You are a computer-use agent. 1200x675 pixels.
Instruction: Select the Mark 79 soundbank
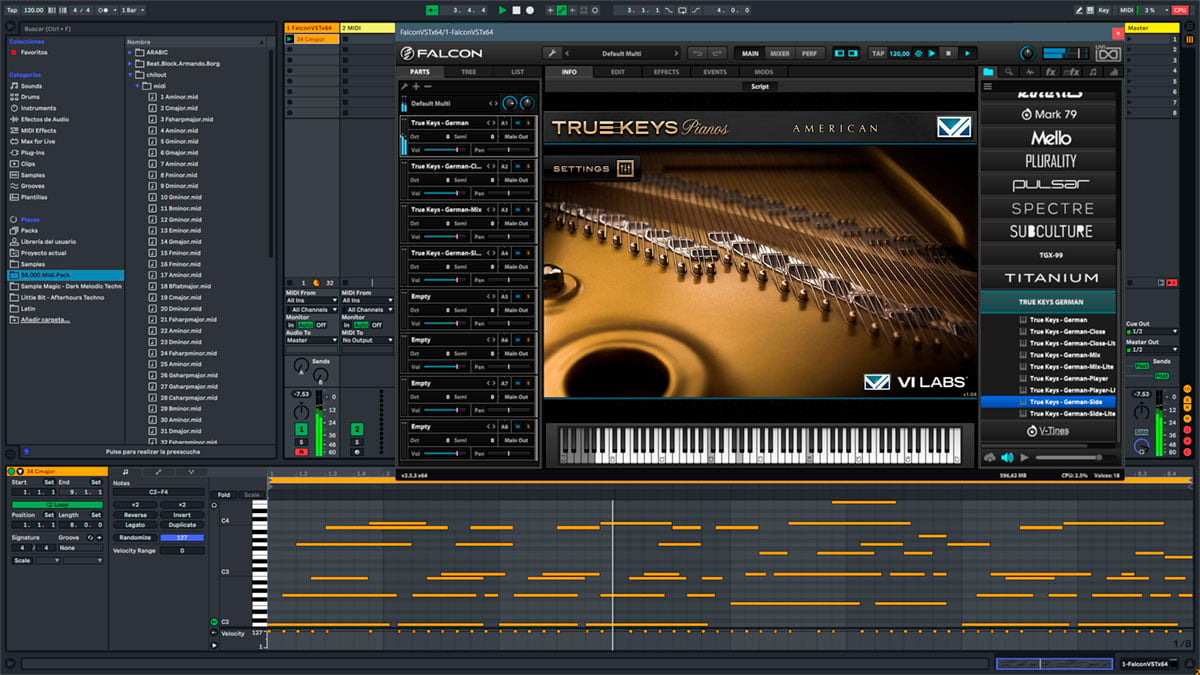coord(1051,114)
